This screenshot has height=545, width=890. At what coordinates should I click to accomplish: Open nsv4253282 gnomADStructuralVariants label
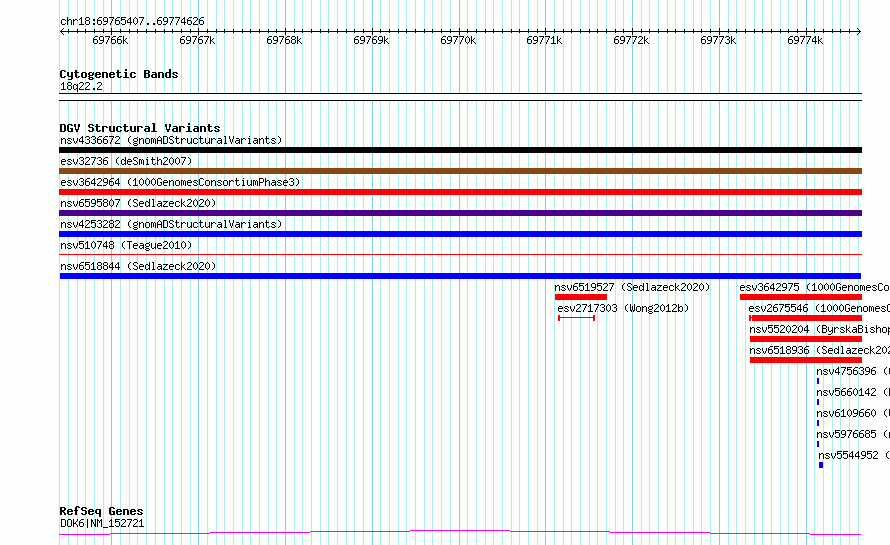pos(171,224)
